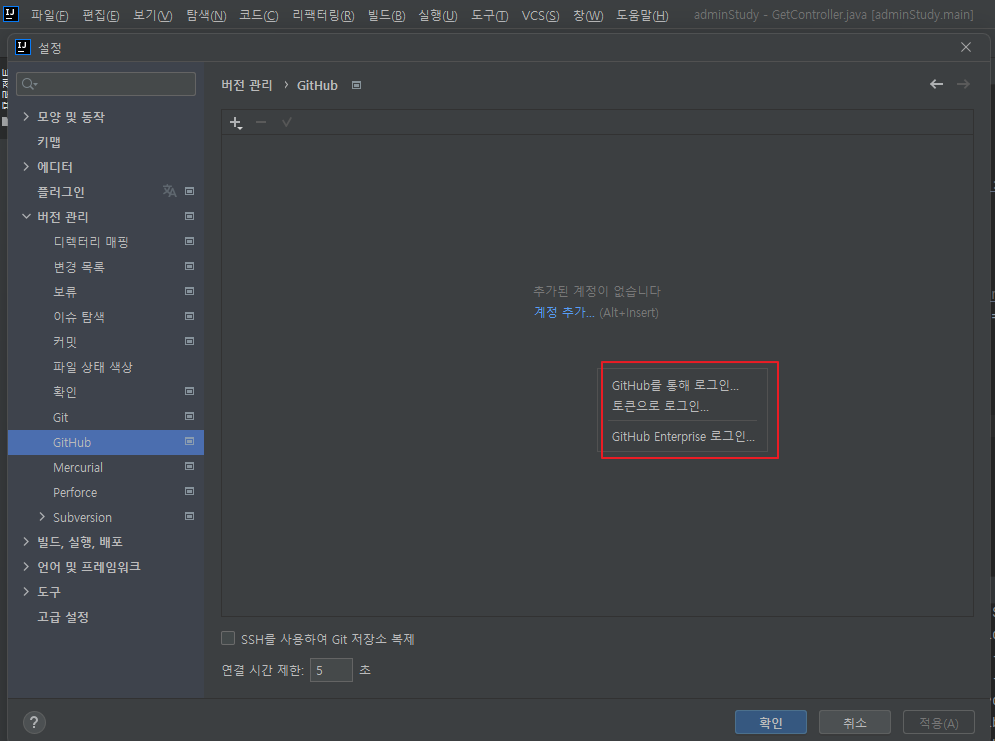
Task: Expand 언어 및 프레임워크 section
Action: coord(26,567)
